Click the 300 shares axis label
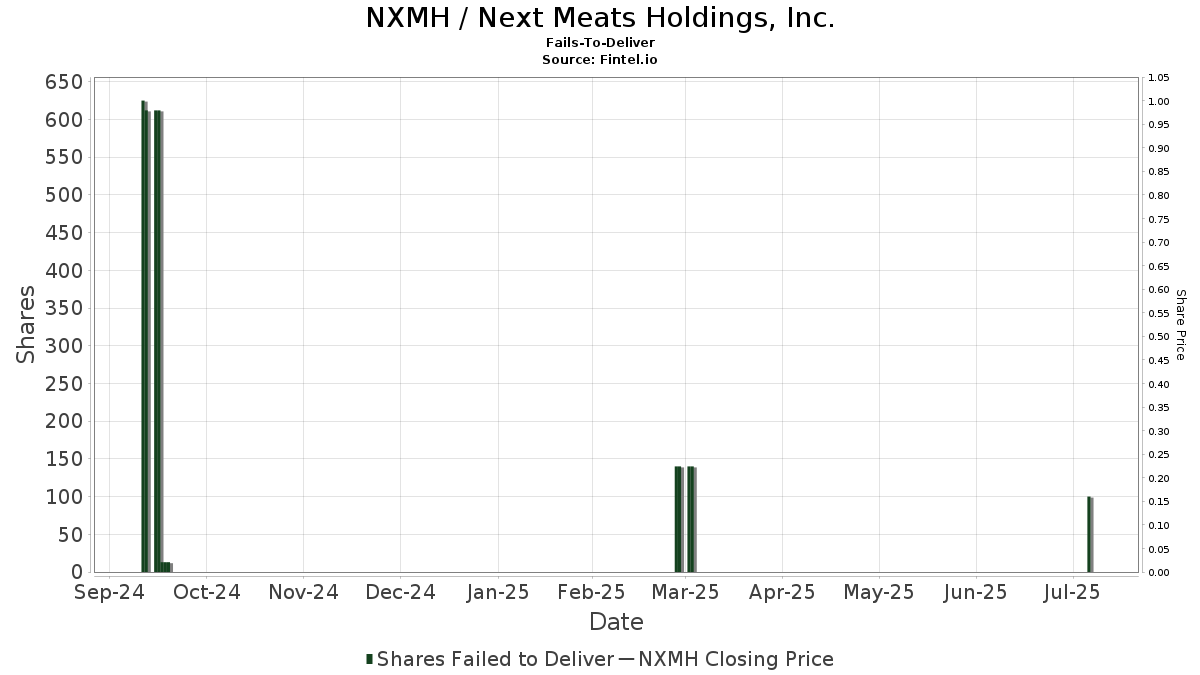 click(x=64, y=346)
